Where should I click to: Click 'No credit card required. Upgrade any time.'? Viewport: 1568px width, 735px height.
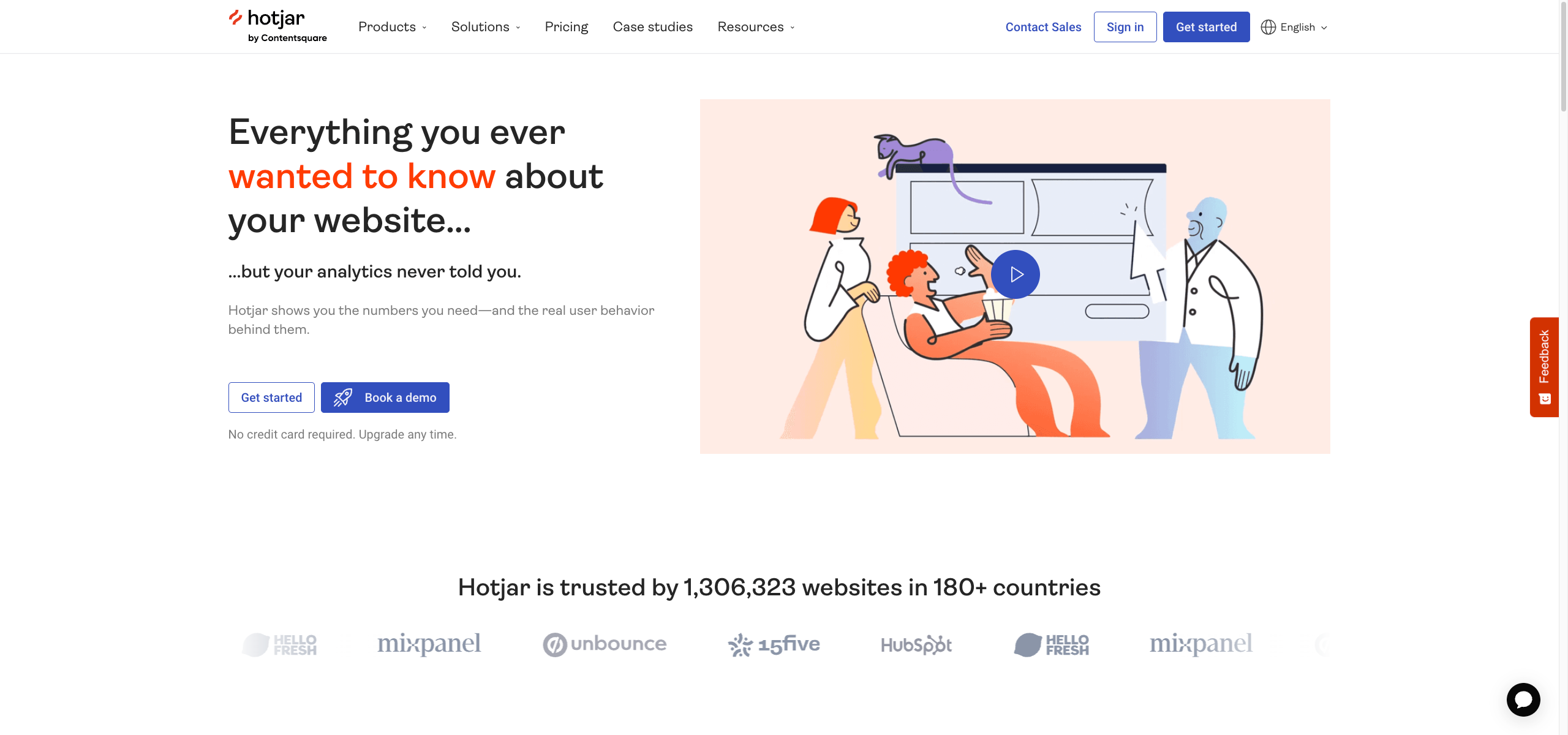(x=342, y=434)
